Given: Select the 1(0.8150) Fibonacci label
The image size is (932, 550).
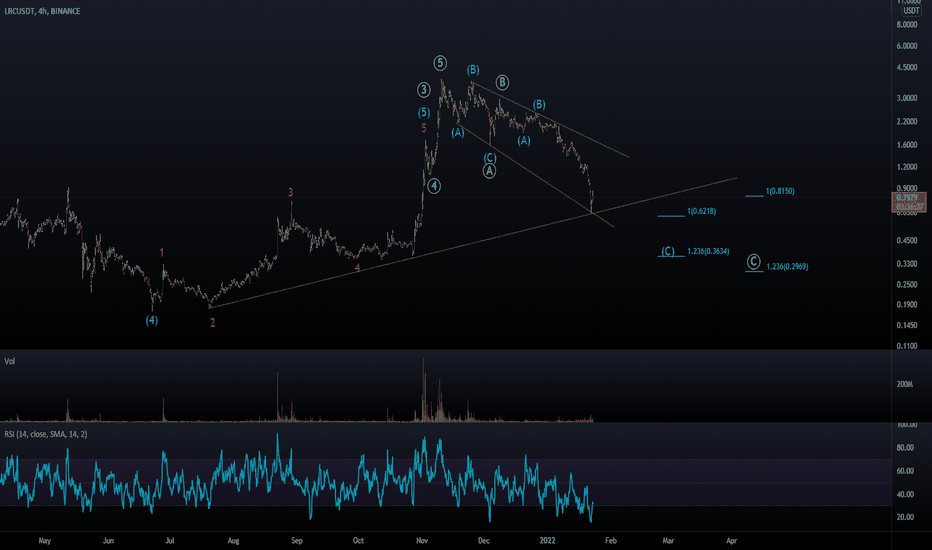Looking at the screenshot, I should 780,191.
